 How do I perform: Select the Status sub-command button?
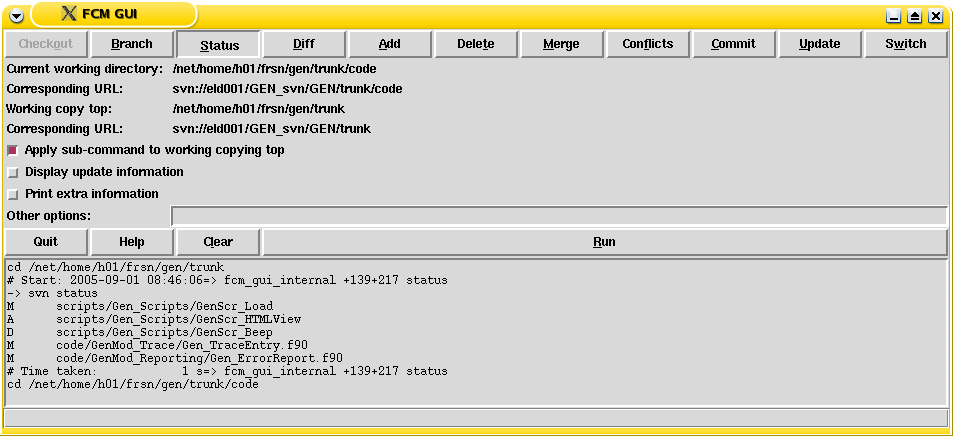click(219, 45)
